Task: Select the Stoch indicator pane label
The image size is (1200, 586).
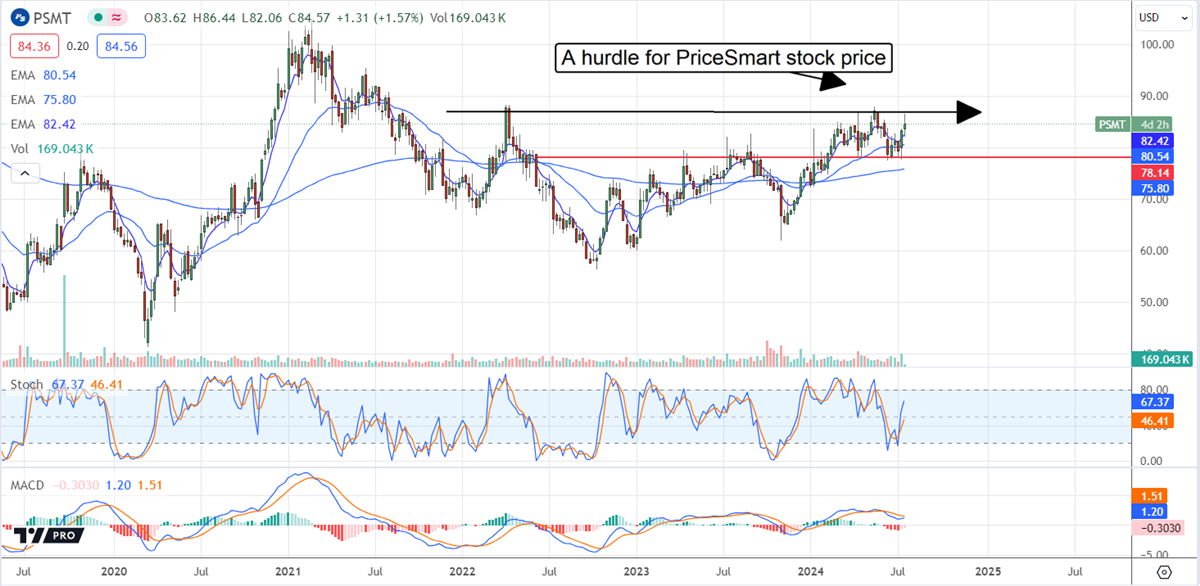Action: [x=26, y=385]
